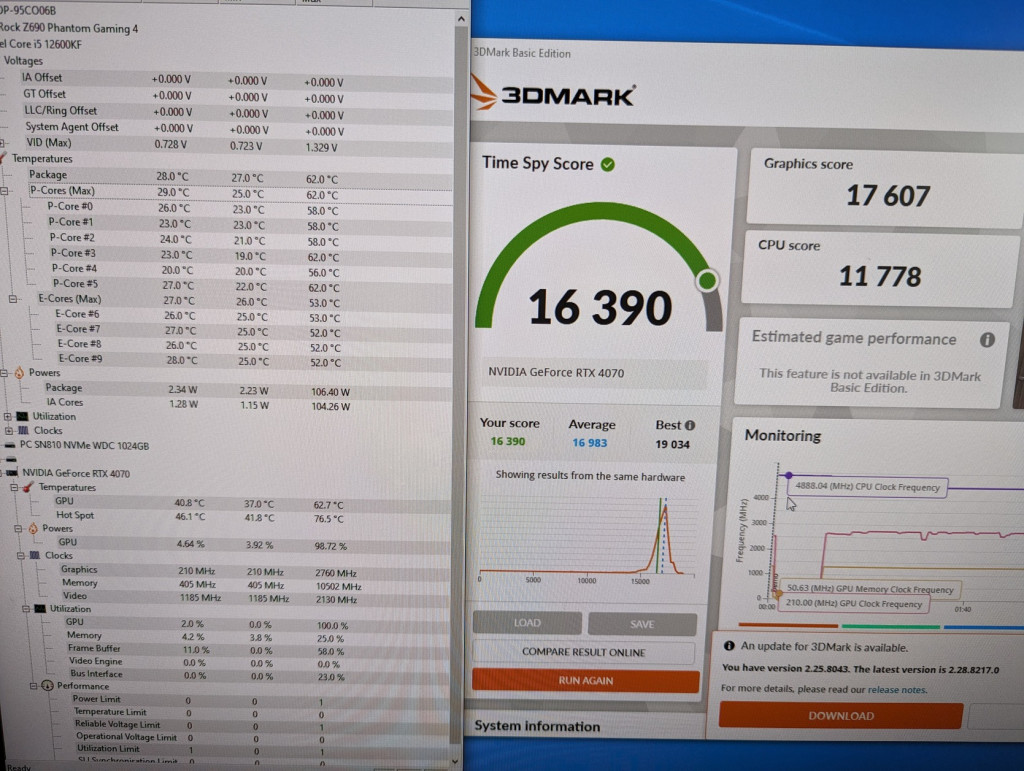Collapse the GPU Performance node

click(x=33, y=686)
